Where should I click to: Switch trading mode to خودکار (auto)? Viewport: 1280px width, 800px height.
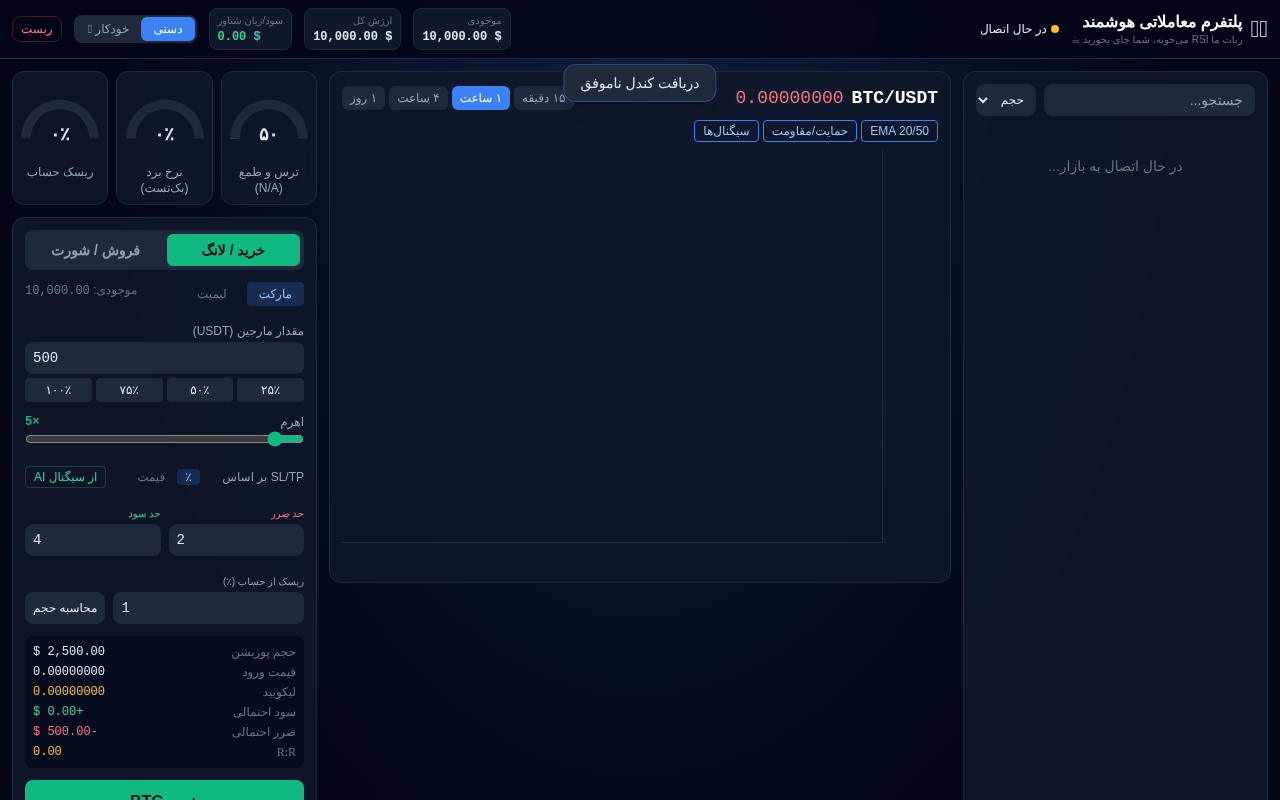108,29
